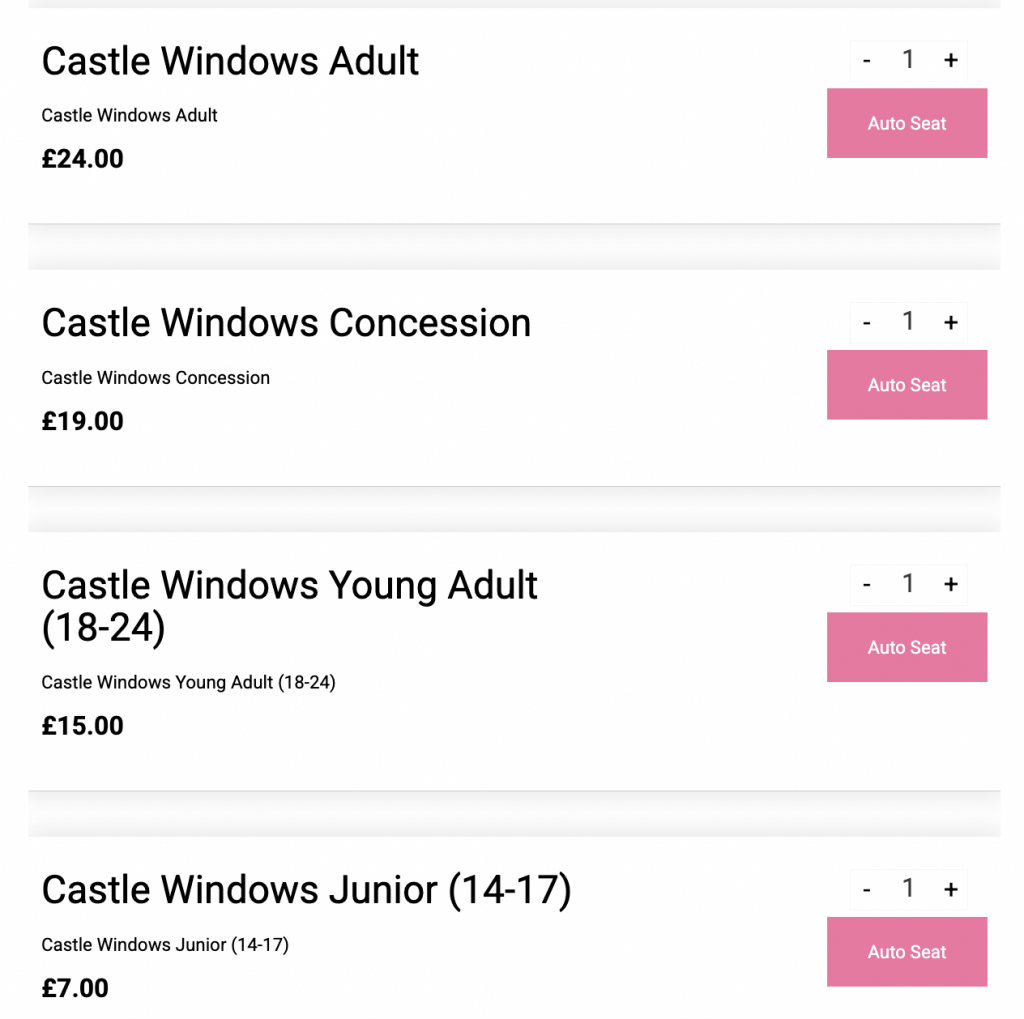The width and height of the screenshot is (1024, 1019).
Task: Click the £7.00 Junior ticket price
Action: point(75,988)
